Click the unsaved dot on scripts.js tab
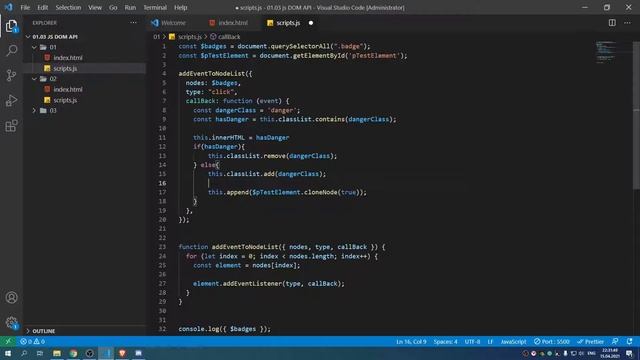 coord(311,23)
